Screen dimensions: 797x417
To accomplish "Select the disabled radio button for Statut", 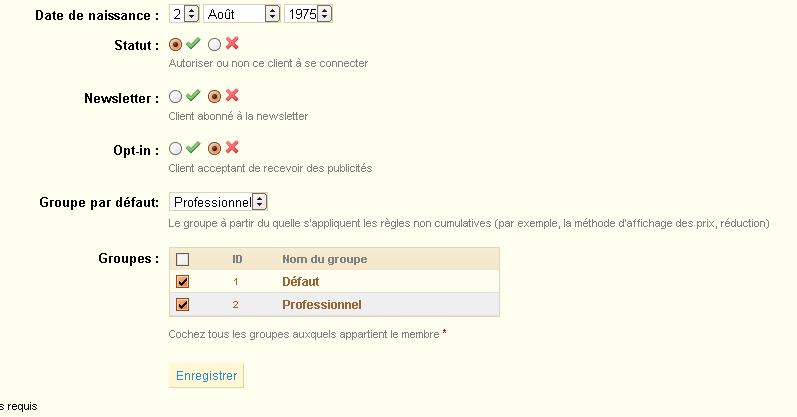I will click(214, 45).
